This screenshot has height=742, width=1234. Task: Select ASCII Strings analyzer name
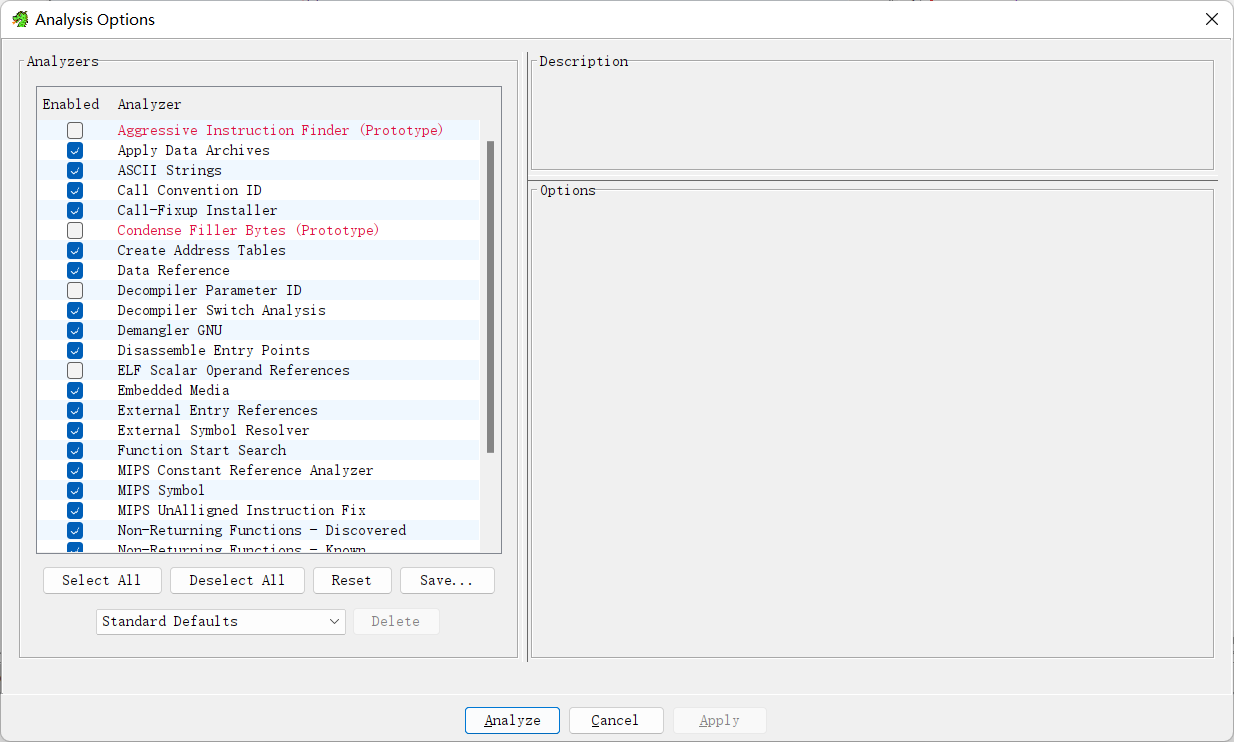coord(169,170)
